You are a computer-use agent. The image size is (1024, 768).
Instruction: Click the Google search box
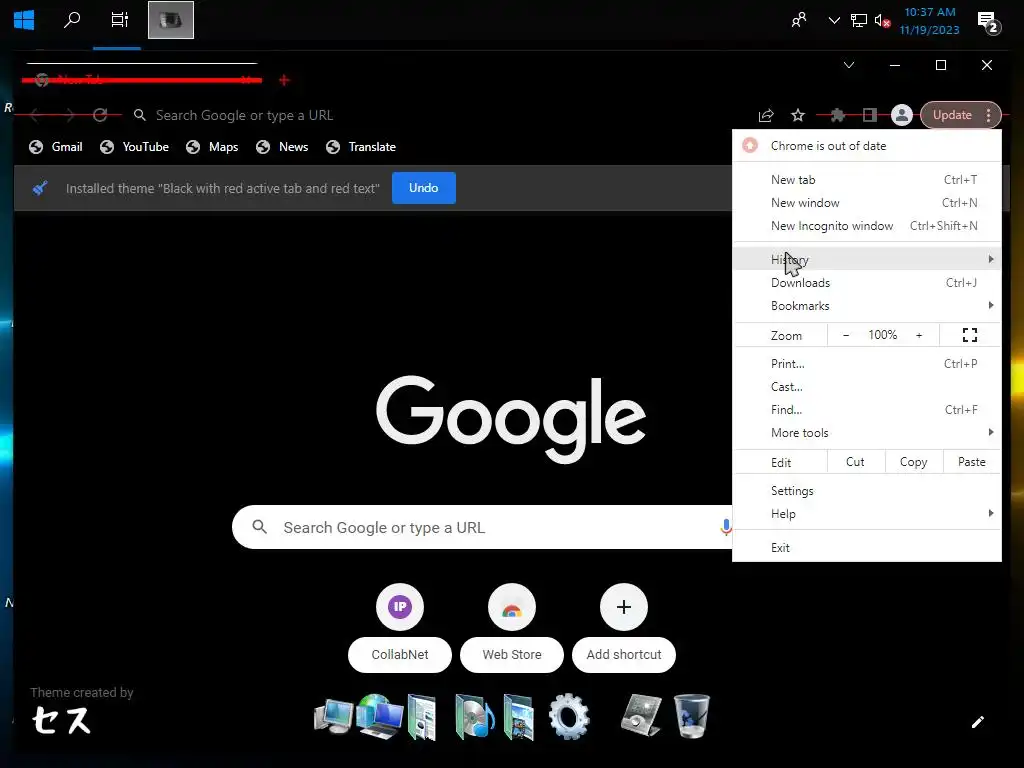coord(483,527)
